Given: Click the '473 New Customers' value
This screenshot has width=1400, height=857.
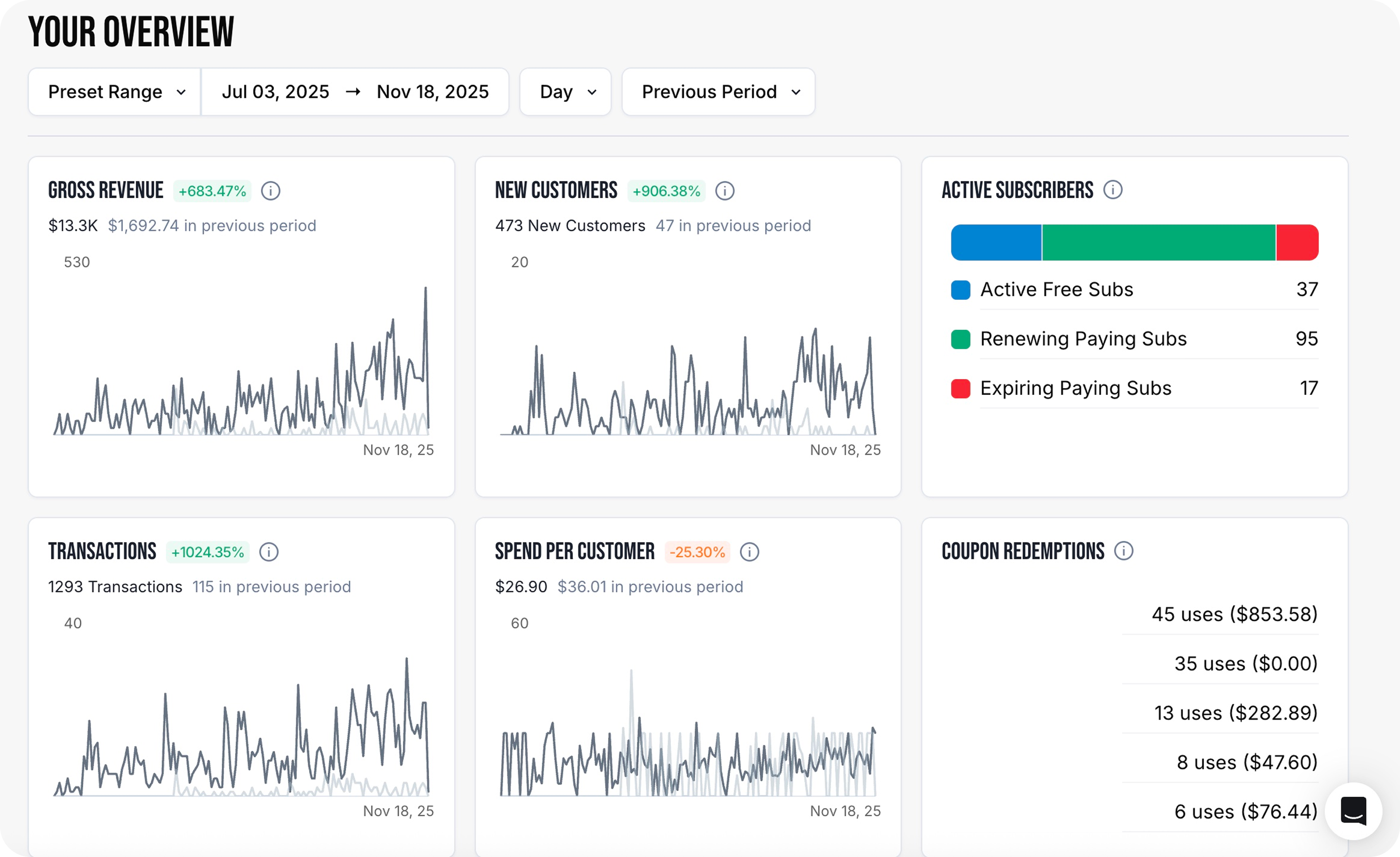Looking at the screenshot, I should point(570,225).
